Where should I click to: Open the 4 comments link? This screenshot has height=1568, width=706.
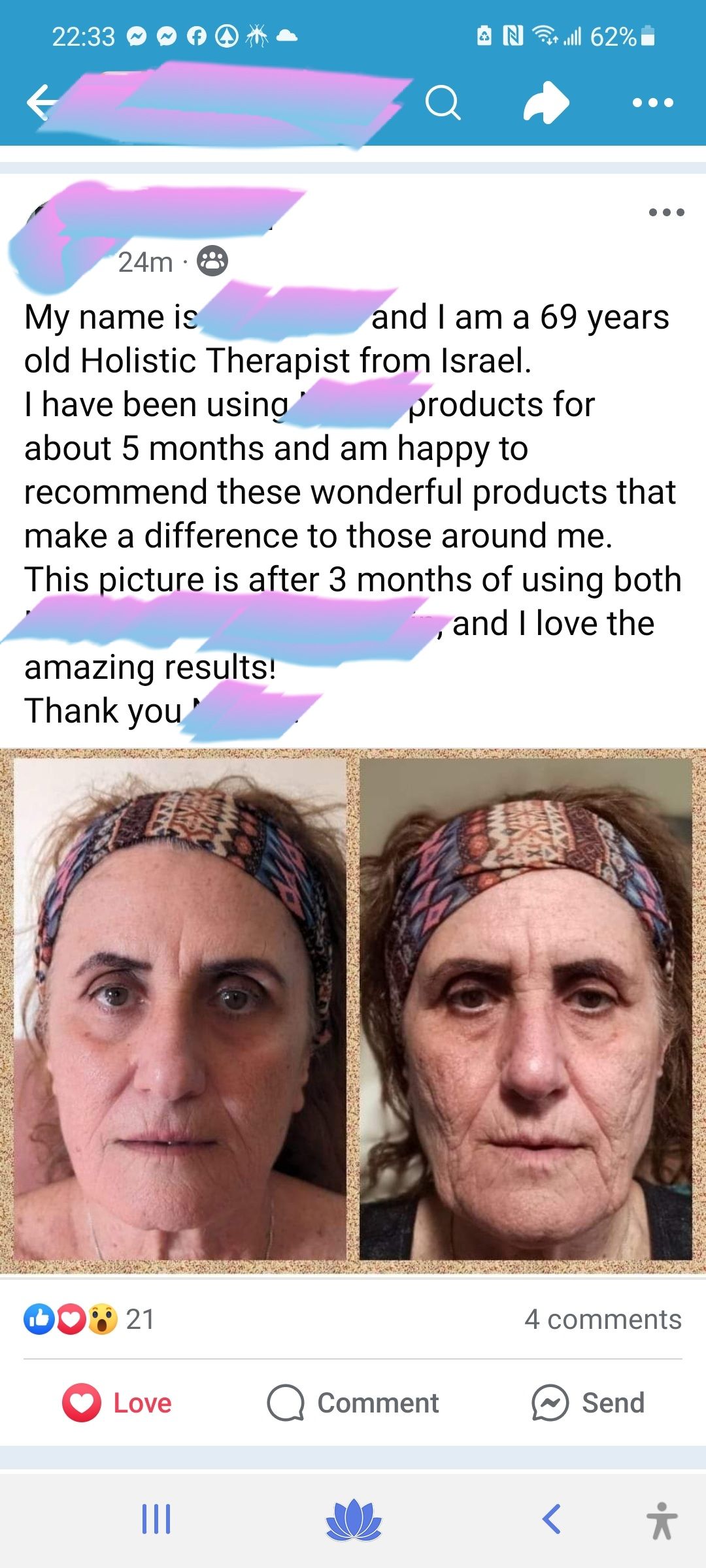point(603,1319)
